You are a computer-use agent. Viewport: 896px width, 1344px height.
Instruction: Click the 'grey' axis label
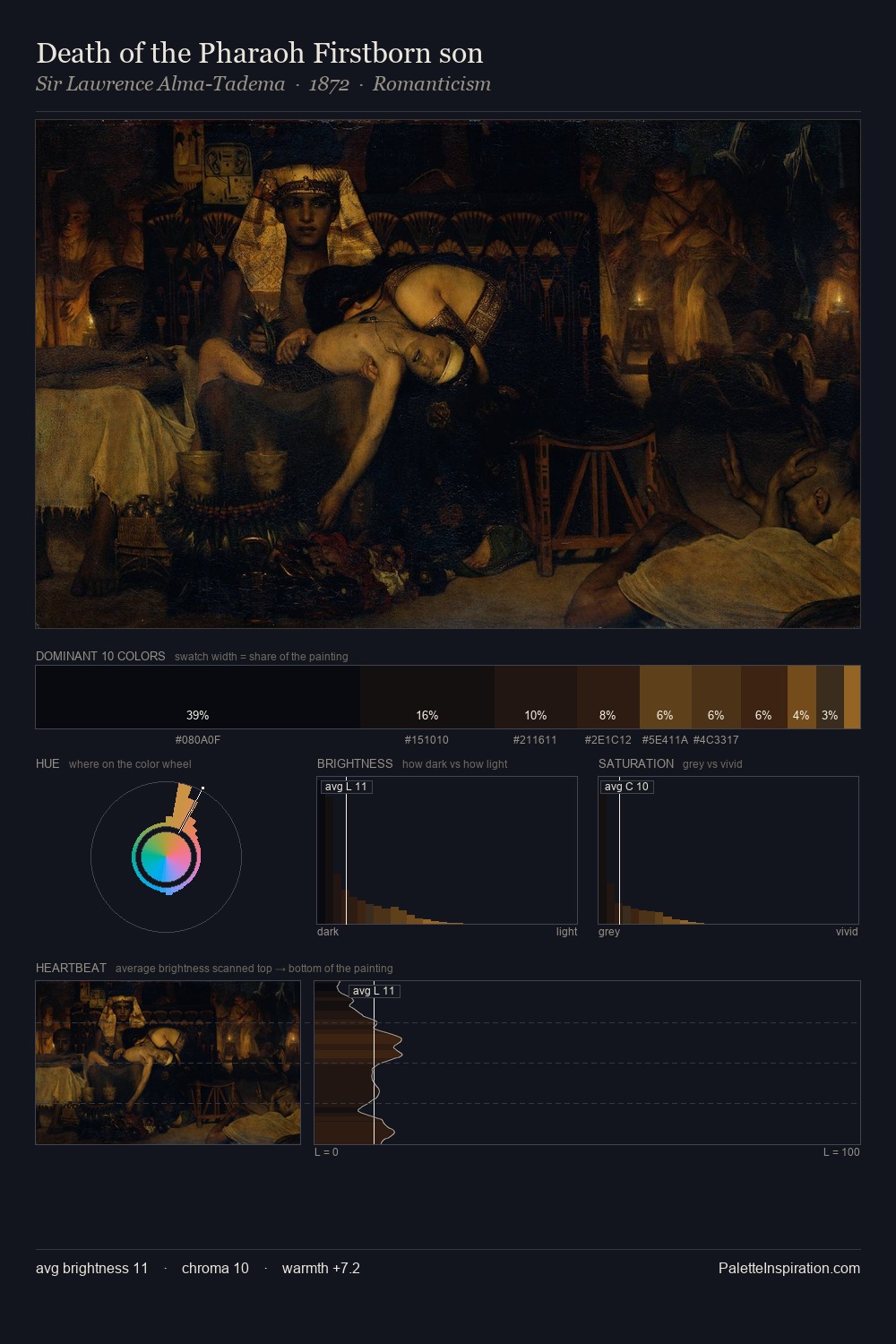click(x=609, y=932)
